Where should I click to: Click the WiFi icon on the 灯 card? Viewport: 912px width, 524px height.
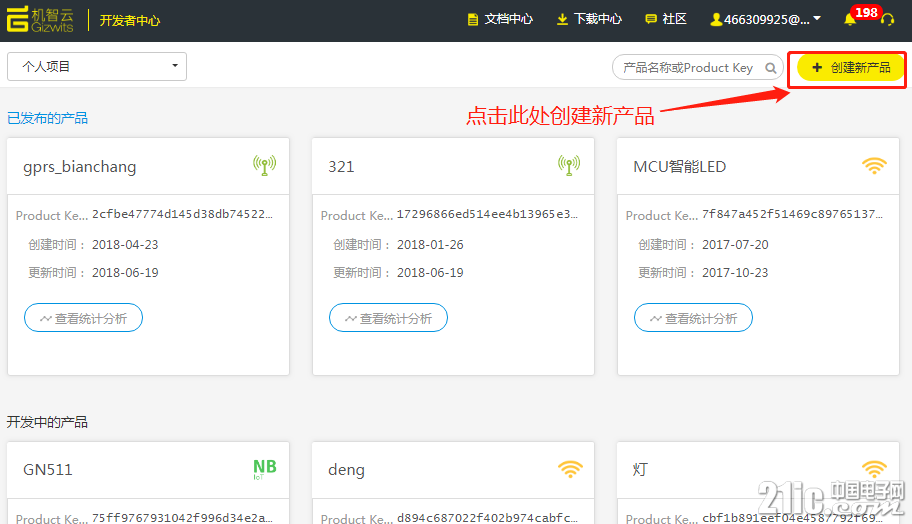click(x=874, y=469)
